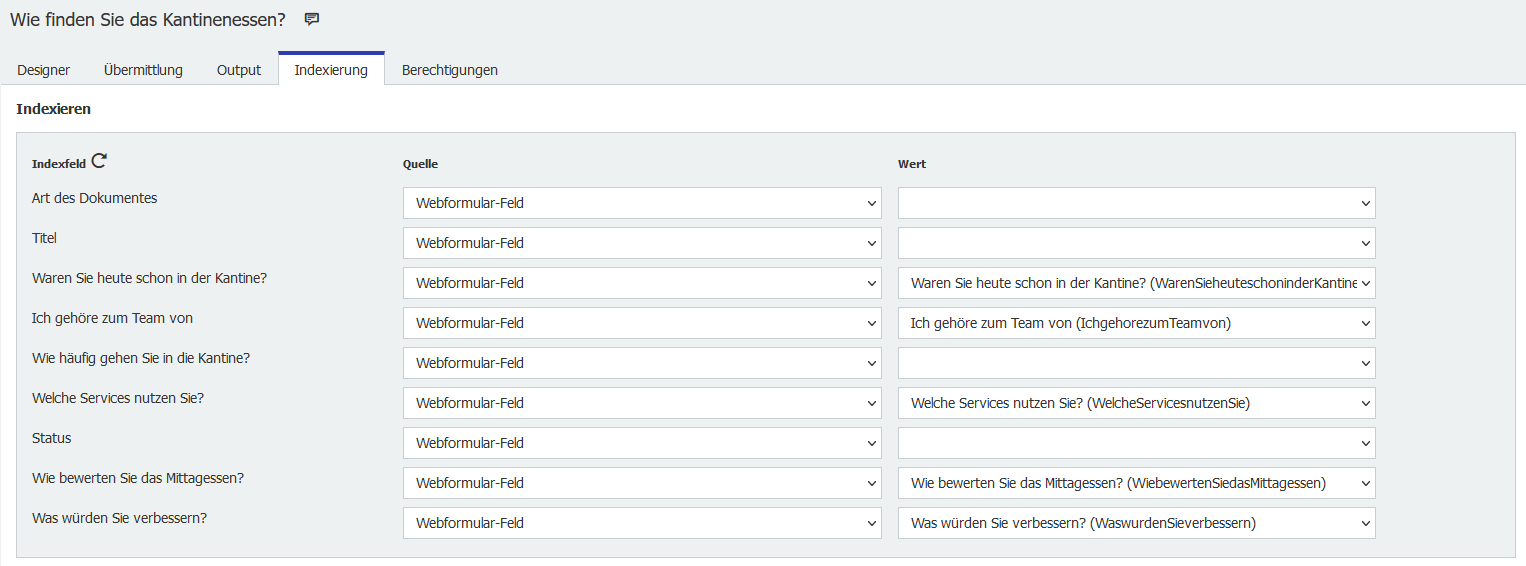Expand Wert dropdown showing WaswurdenSieverbessern
The image size is (1526, 566).
coord(1136,523)
